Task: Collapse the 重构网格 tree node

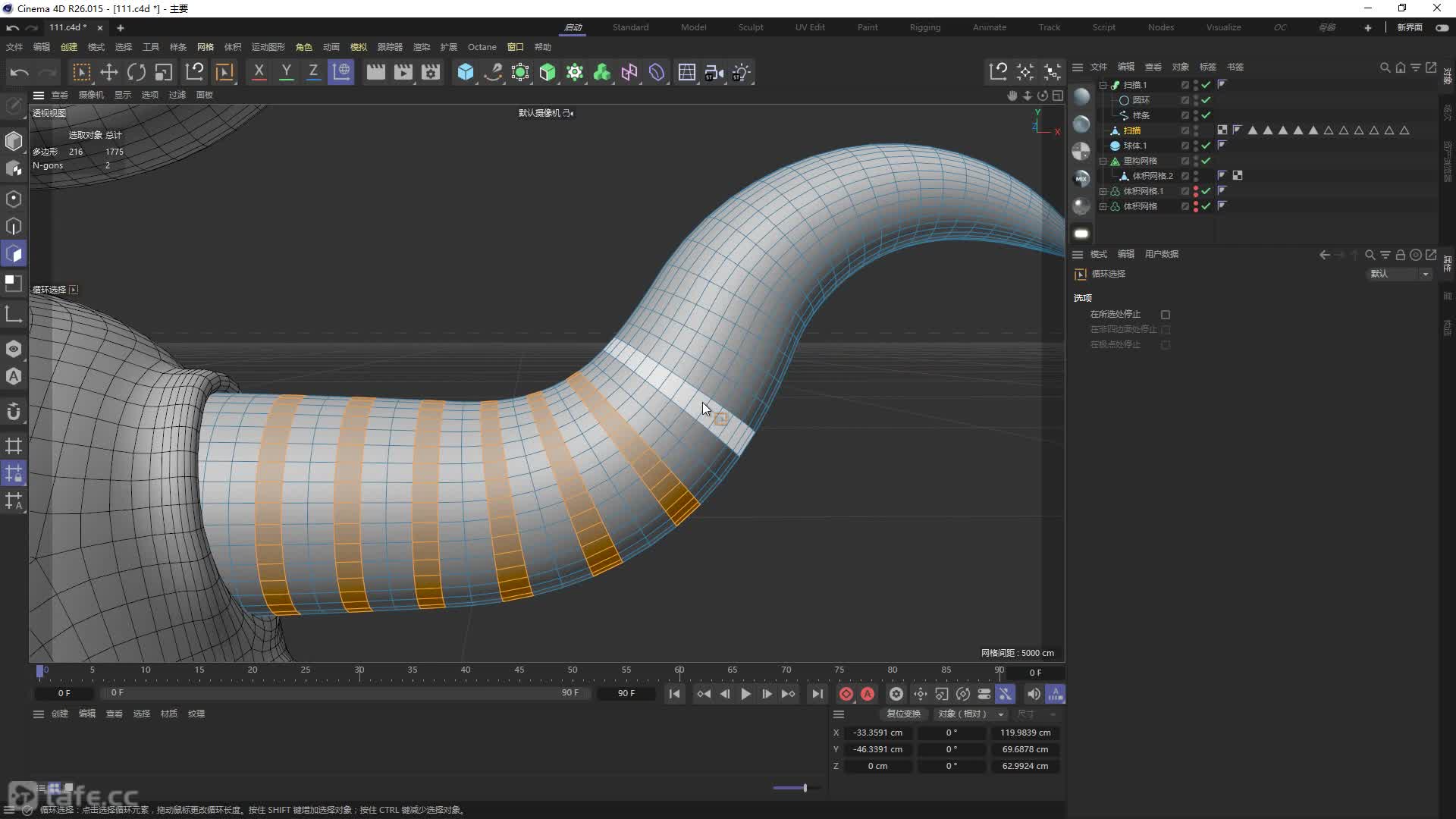Action: pos(1103,161)
